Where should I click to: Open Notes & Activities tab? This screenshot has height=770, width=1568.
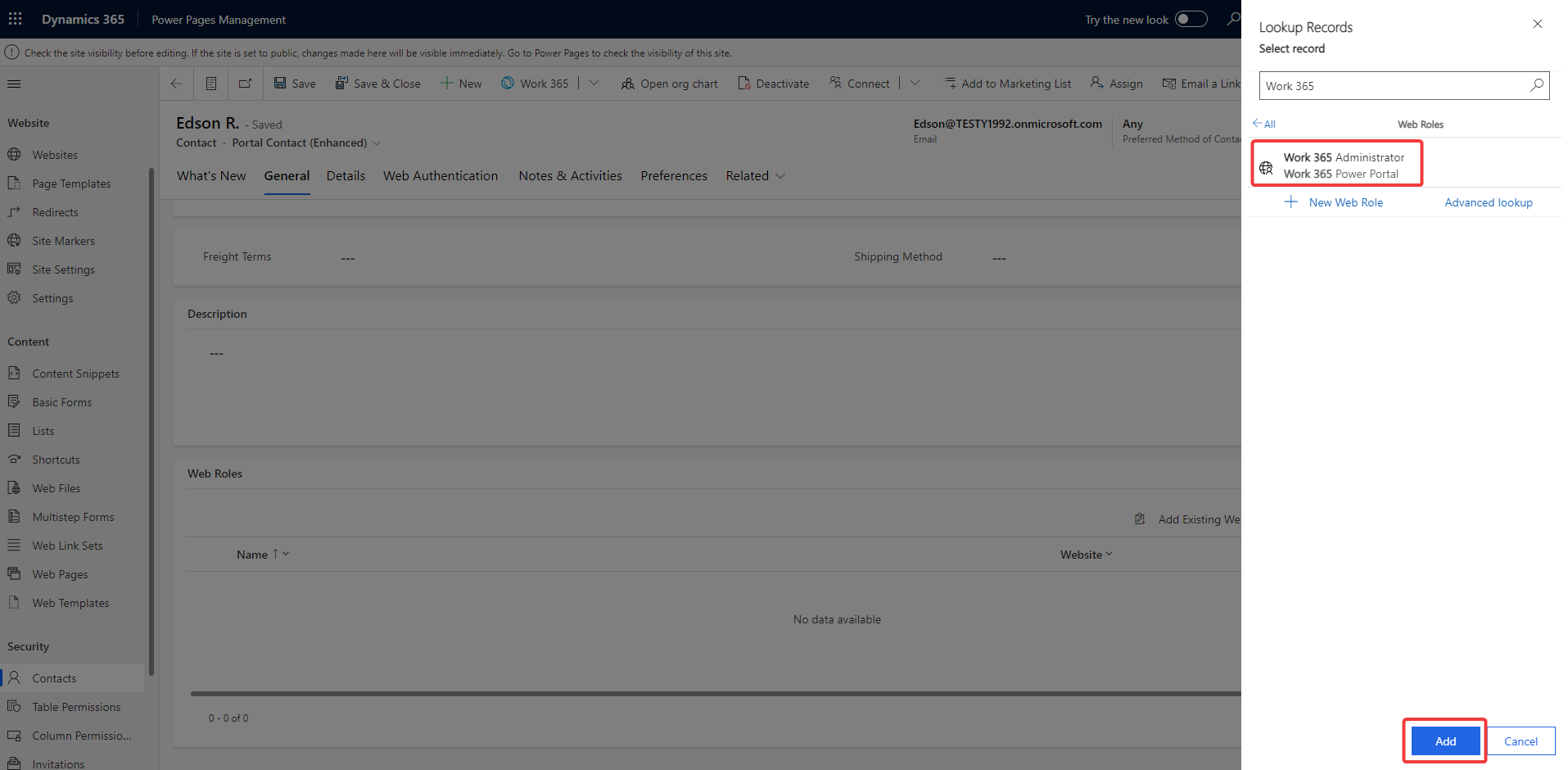[570, 176]
